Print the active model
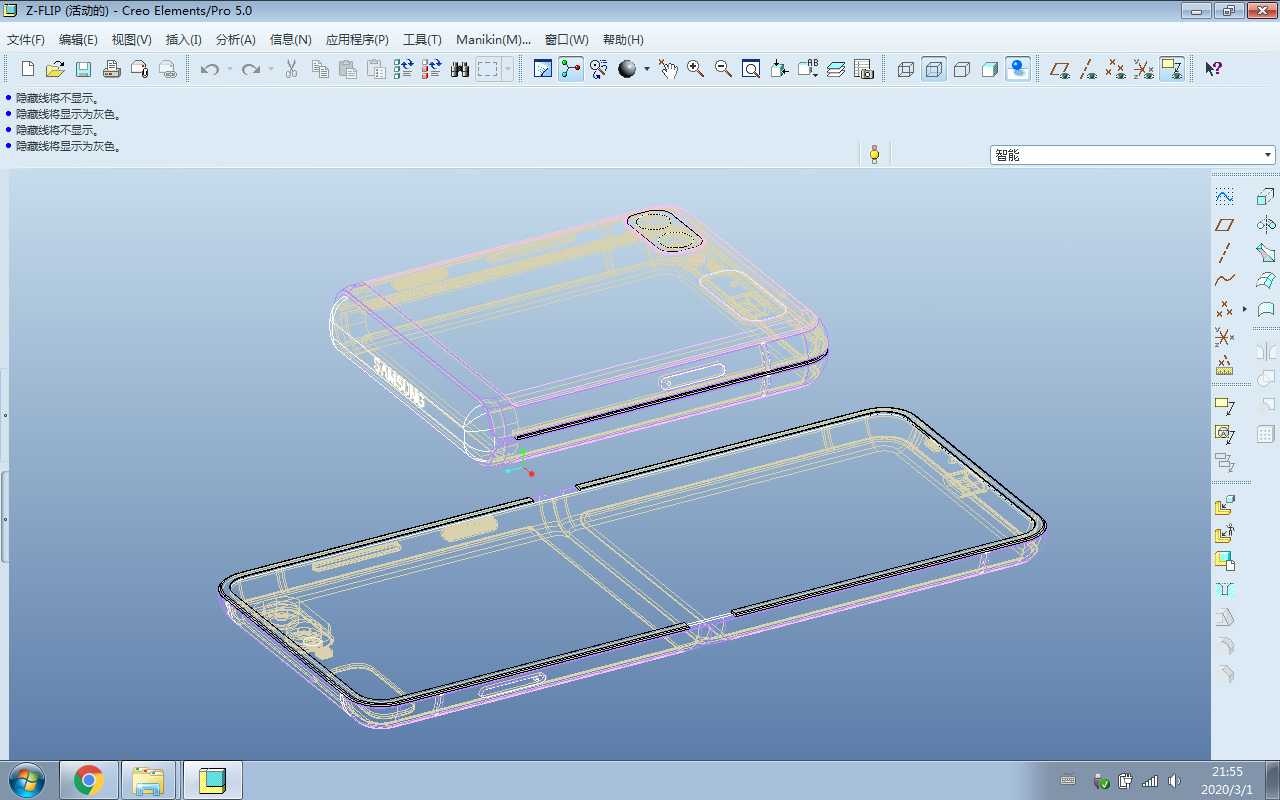 coord(112,69)
